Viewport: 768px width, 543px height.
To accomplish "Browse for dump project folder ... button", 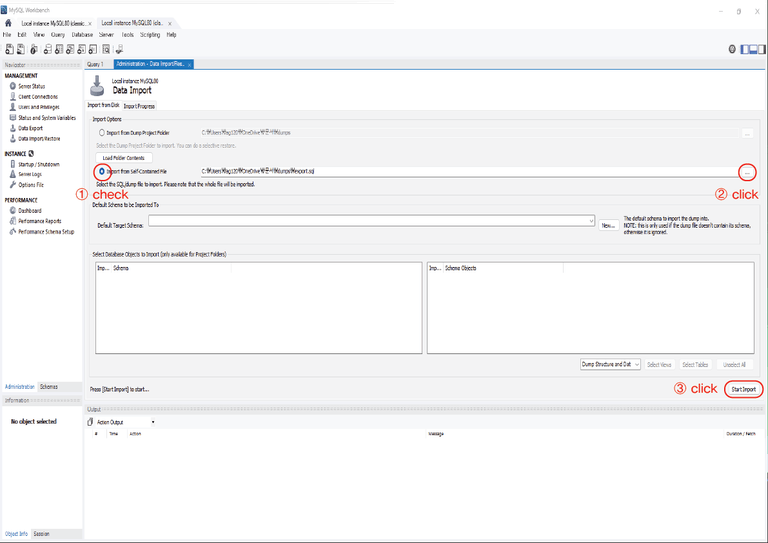I will tap(747, 133).
